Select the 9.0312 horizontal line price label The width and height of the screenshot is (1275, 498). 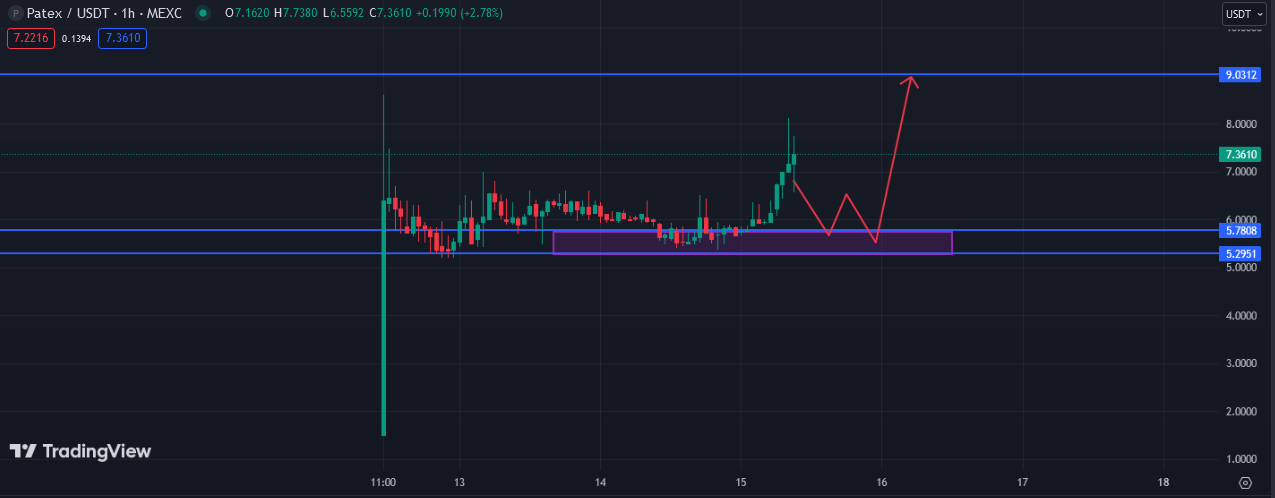(1241, 75)
